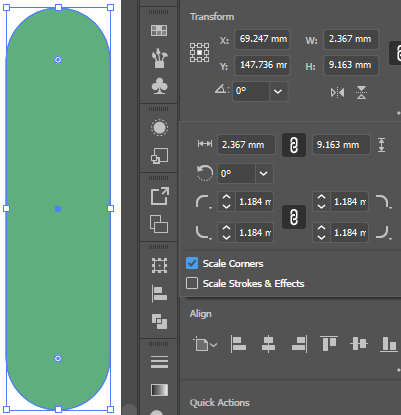Viewport: 401px width, 415px height.
Task: Click the center point of the green shape
Action: tap(58, 209)
